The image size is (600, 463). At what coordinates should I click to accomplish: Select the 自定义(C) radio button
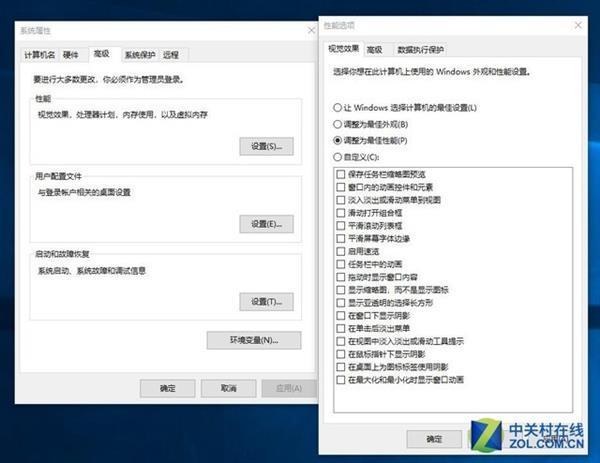(x=337, y=157)
